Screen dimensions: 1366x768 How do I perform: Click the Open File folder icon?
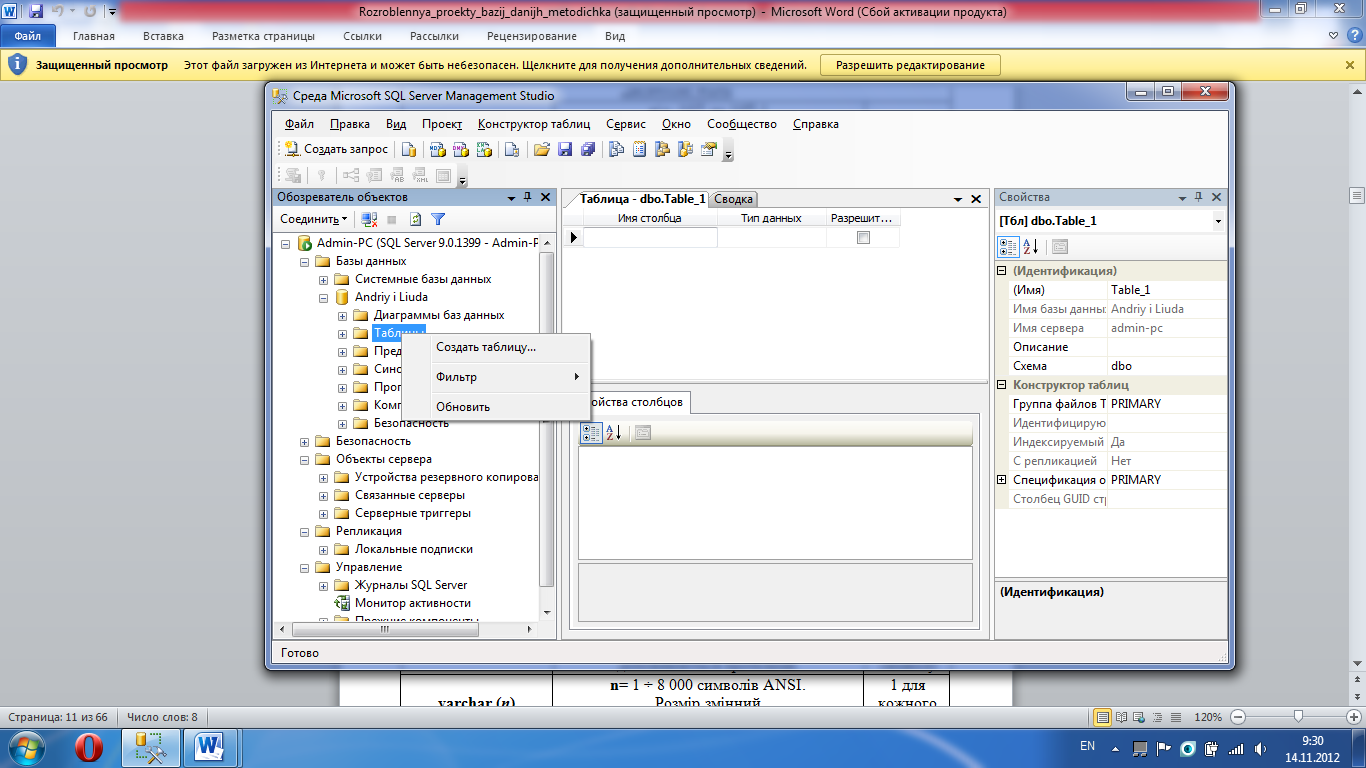point(541,149)
